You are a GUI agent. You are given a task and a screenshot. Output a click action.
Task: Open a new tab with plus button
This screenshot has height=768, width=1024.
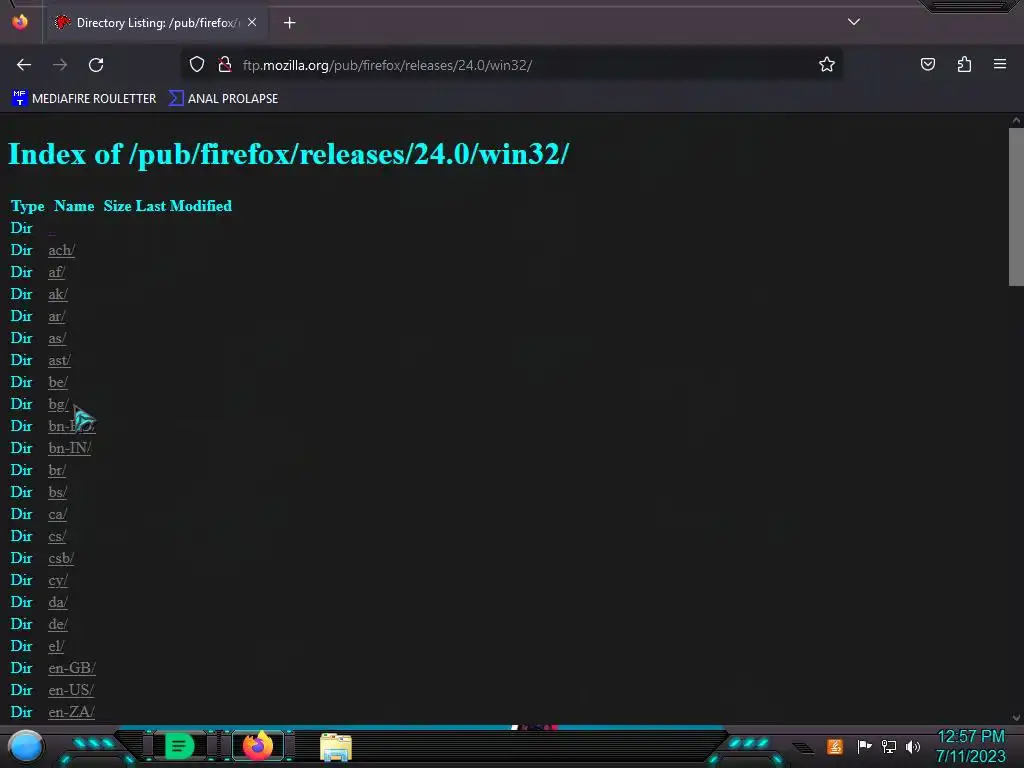(x=289, y=23)
